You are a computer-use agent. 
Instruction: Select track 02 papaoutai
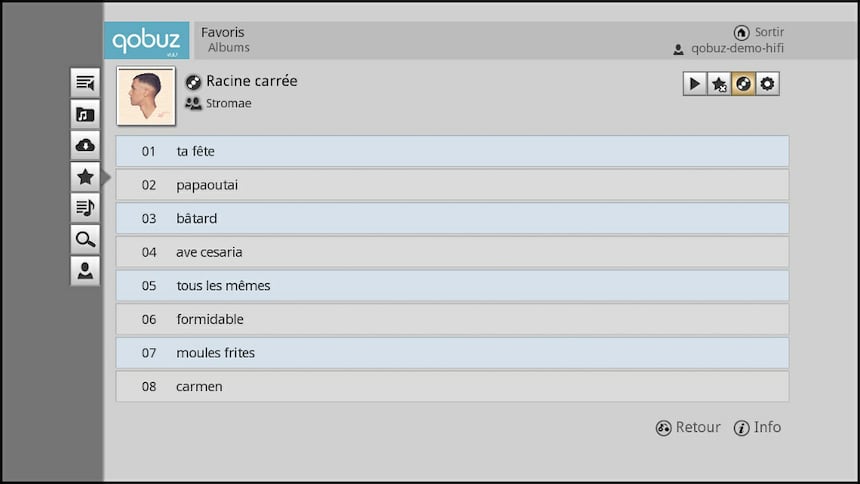coord(452,185)
